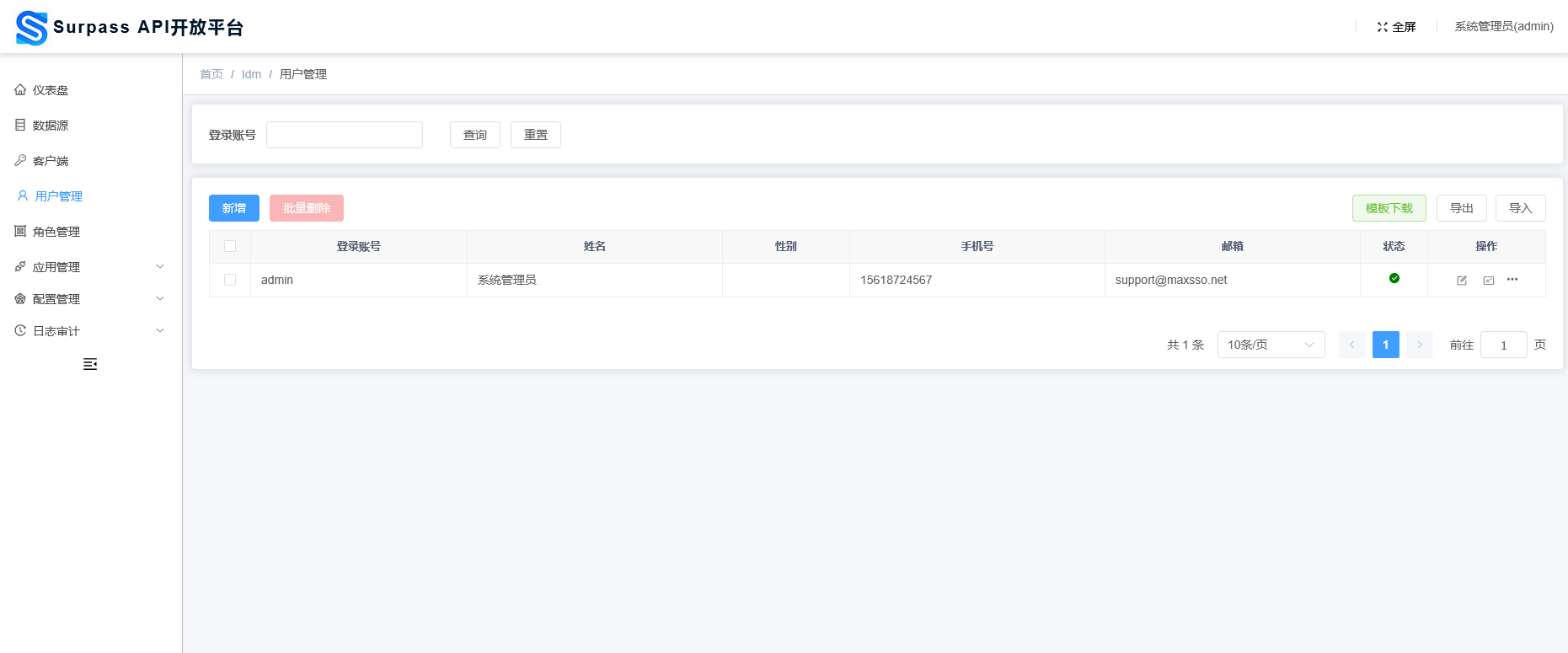The image size is (1568, 653).
Task: Click the 查询 search button
Action: pos(475,135)
